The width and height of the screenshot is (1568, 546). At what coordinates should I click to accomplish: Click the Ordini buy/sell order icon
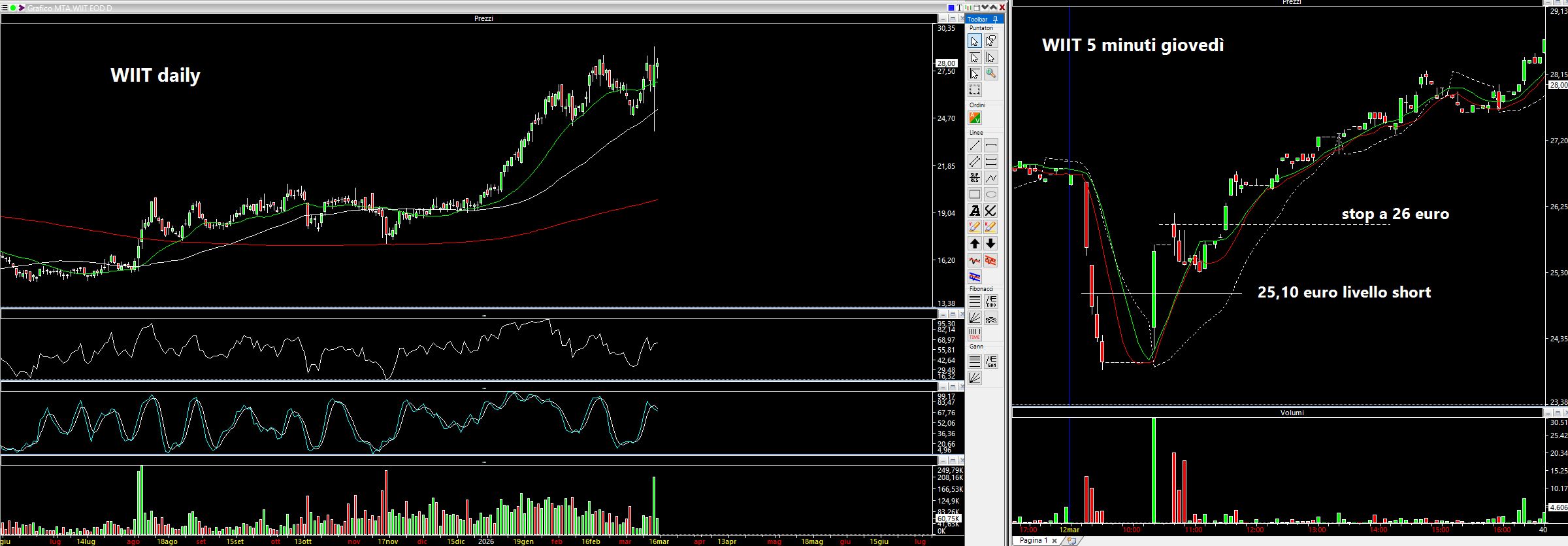974,118
